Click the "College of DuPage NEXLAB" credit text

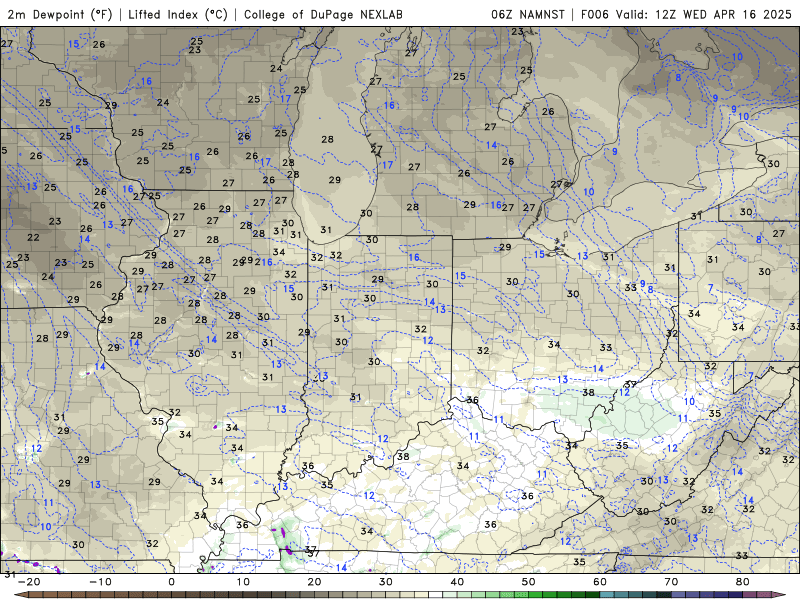(x=323, y=14)
